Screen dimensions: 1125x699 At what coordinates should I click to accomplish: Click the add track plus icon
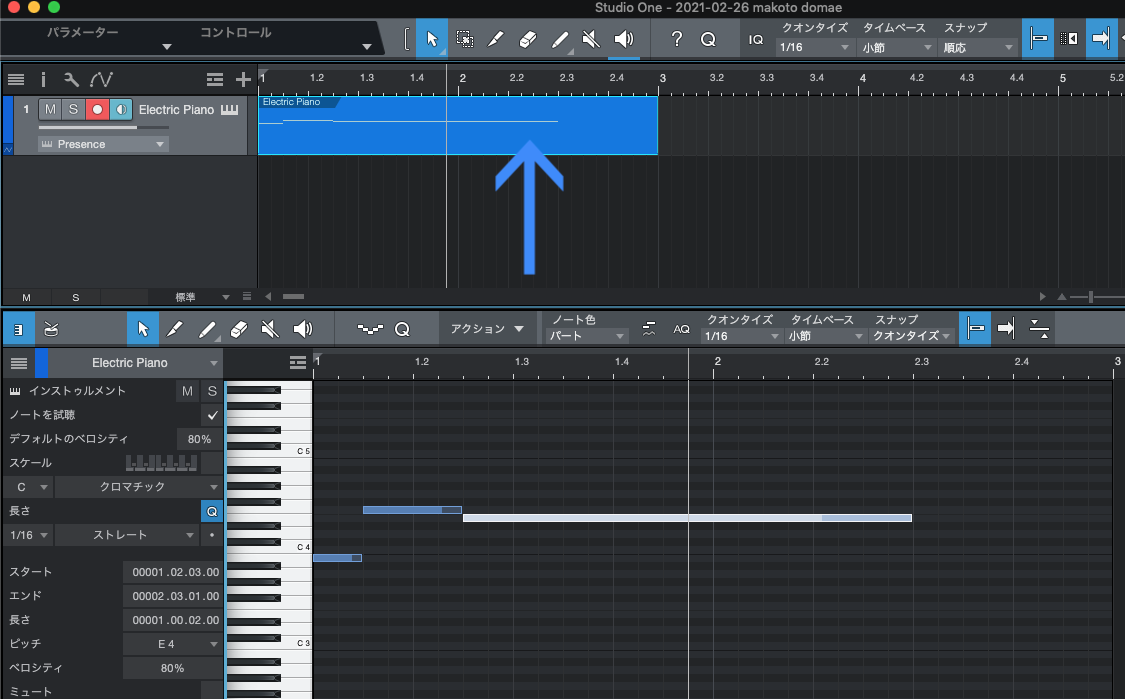(x=243, y=79)
